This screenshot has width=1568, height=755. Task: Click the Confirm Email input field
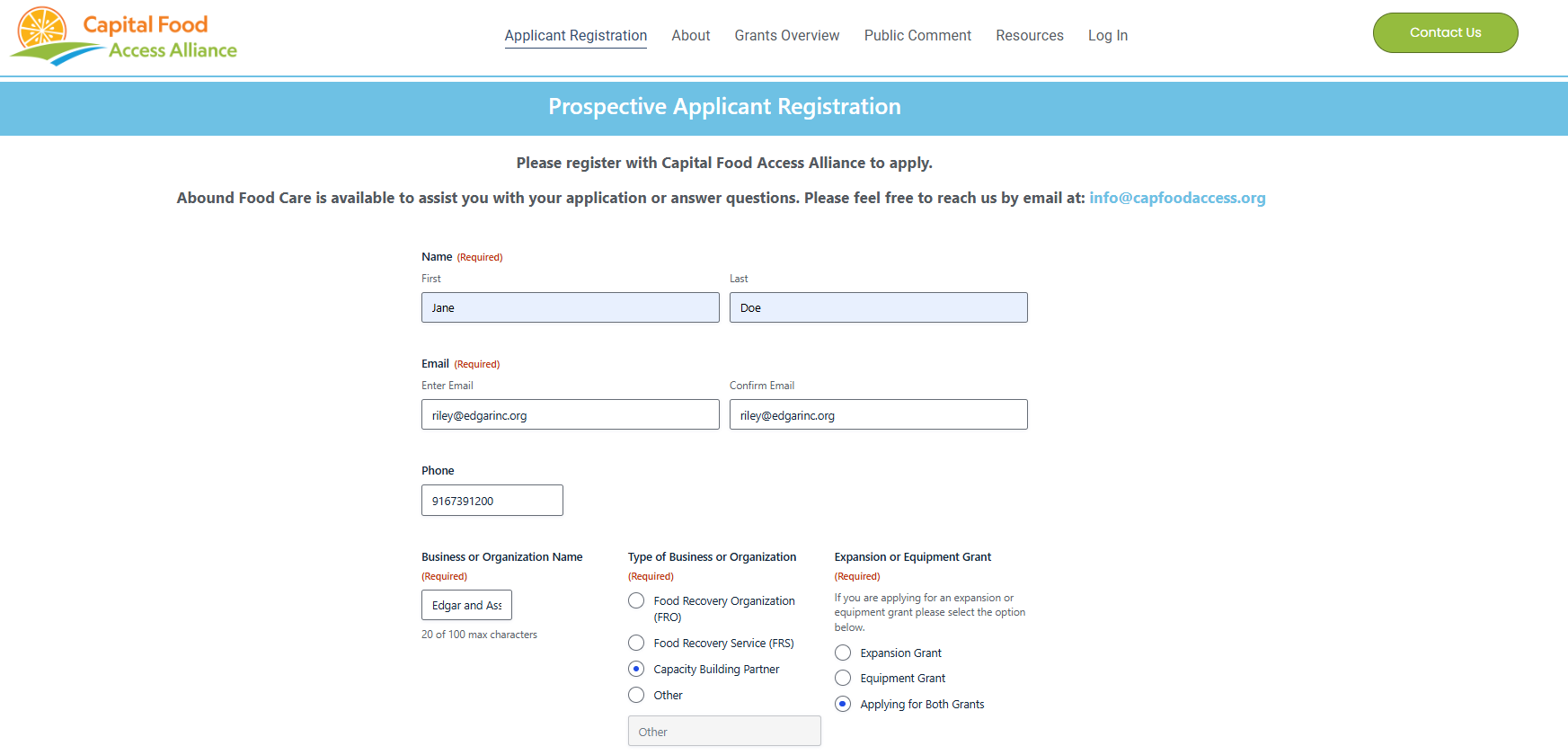(x=879, y=414)
